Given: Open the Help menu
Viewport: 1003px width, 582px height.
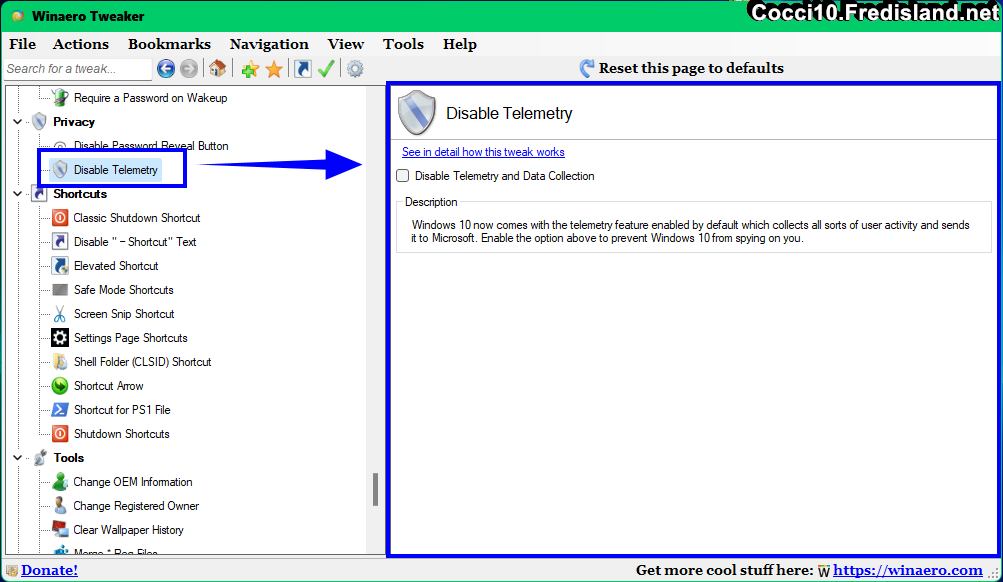Looking at the screenshot, I should (x=459, y=44).
